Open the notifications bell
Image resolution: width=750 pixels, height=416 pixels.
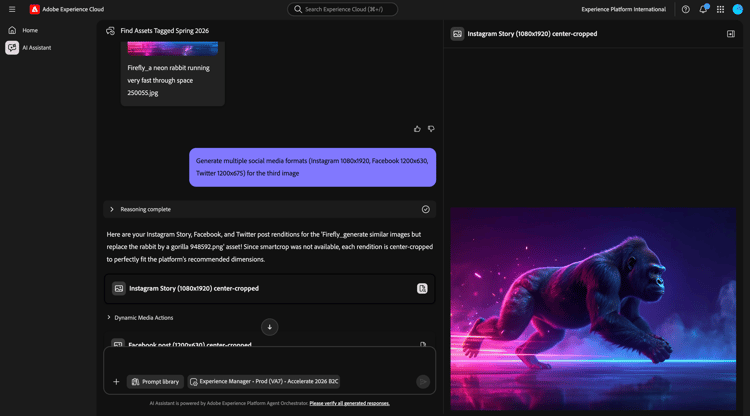point(703,9)
